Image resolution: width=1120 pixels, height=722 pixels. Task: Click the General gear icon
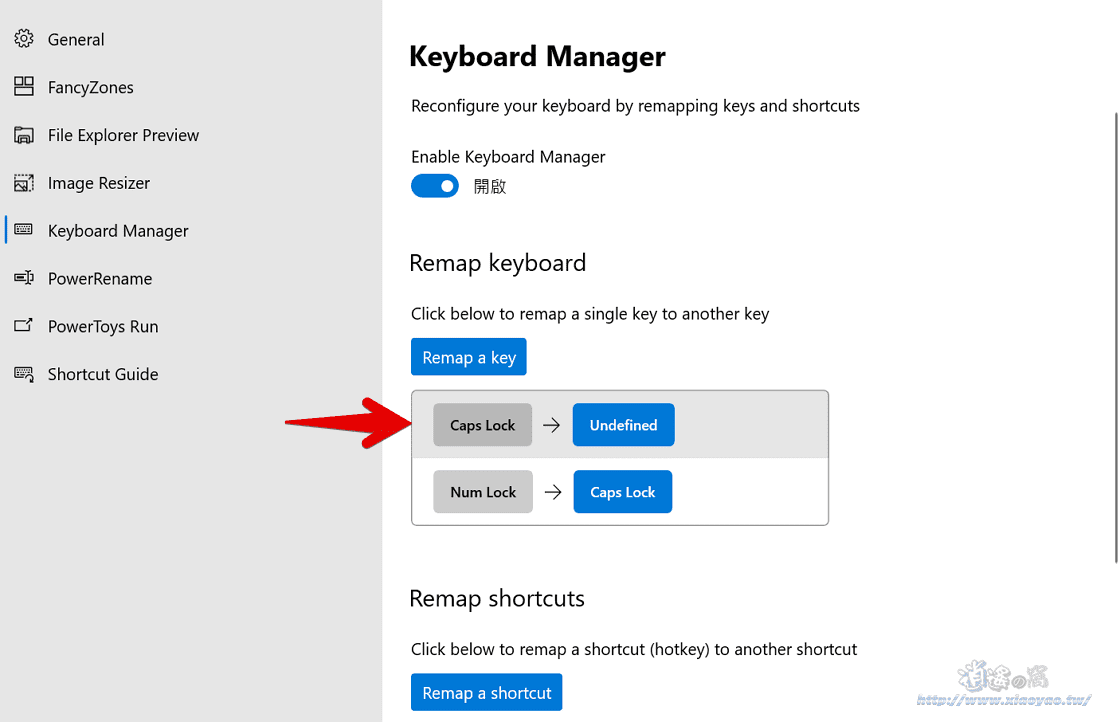(24, 39)
